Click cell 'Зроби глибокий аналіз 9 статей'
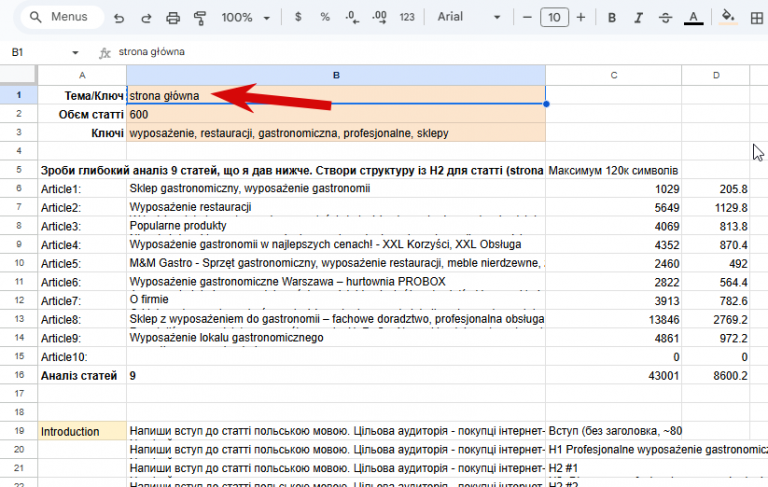The width and height of the screenshot is (768, 487). (292, 170)
